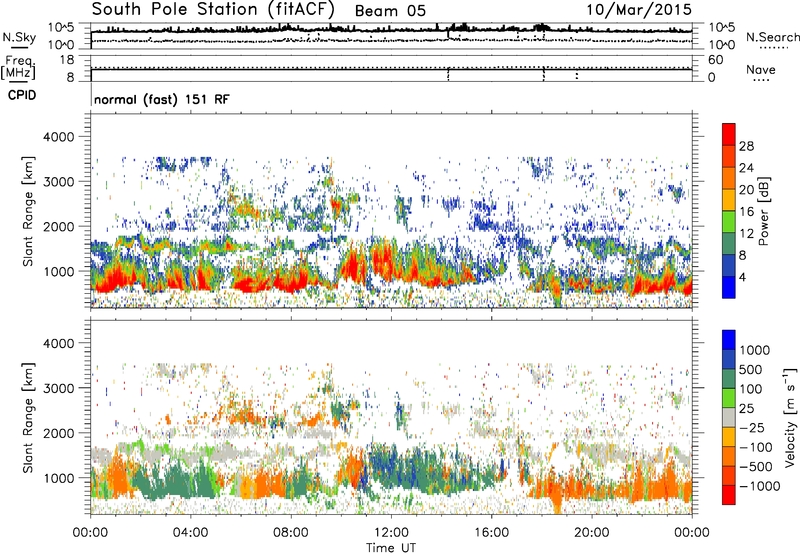Click the 'South Pole Station (fitACF)' title
The image size is (800, 554).
click(213, 10)
